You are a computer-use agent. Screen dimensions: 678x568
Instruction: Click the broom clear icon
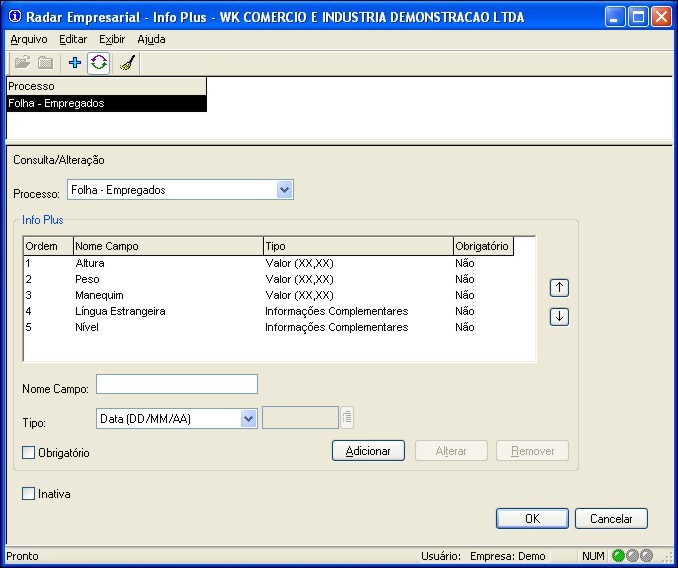point(127,63)
